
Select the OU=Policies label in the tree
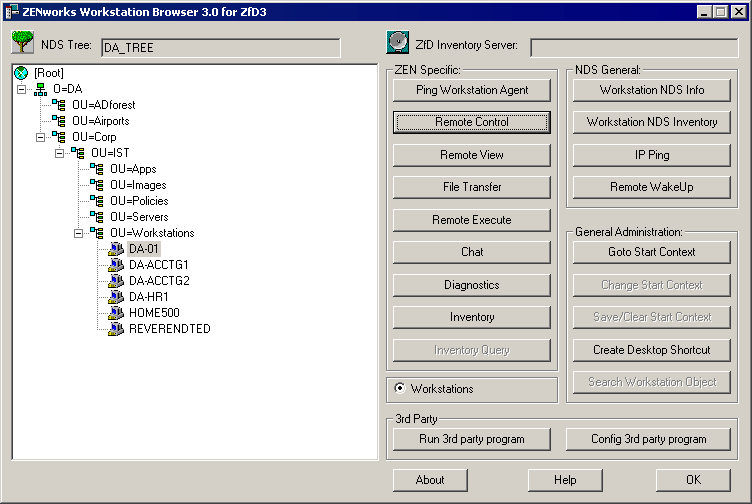tap(139, 201)
